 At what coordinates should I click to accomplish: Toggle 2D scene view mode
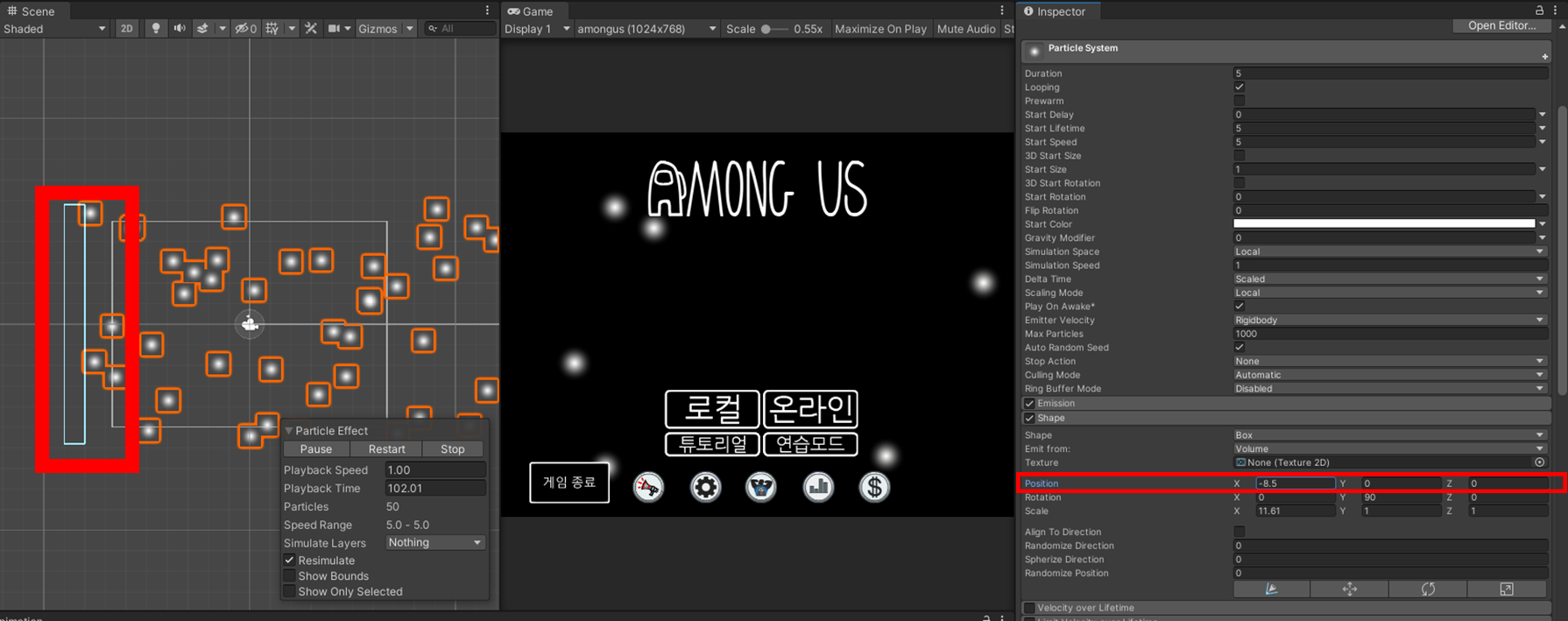(127, 28)
